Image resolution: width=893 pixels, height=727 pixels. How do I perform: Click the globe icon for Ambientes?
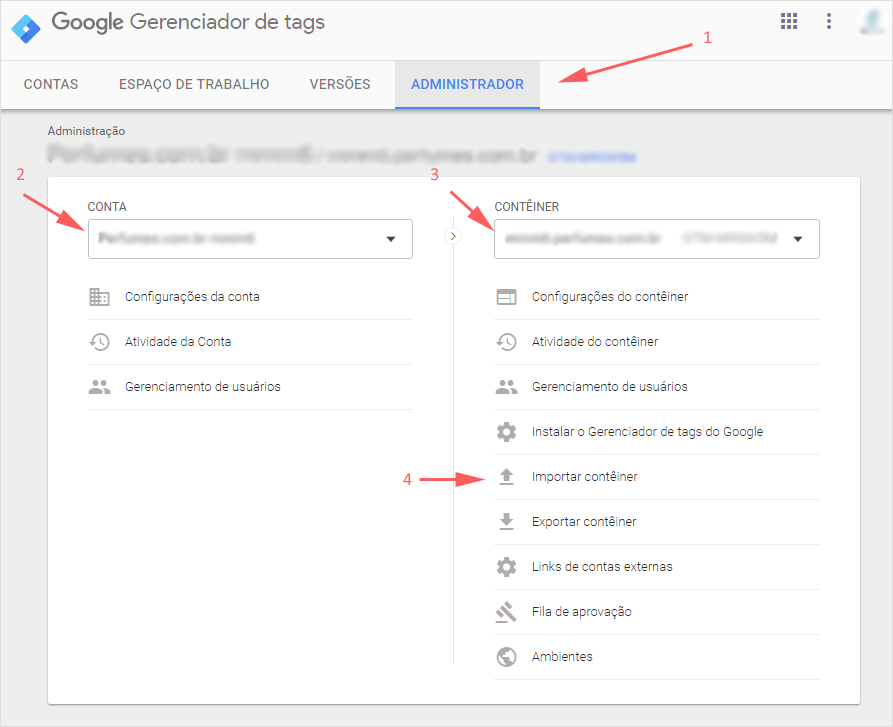(x=506, y=656)
